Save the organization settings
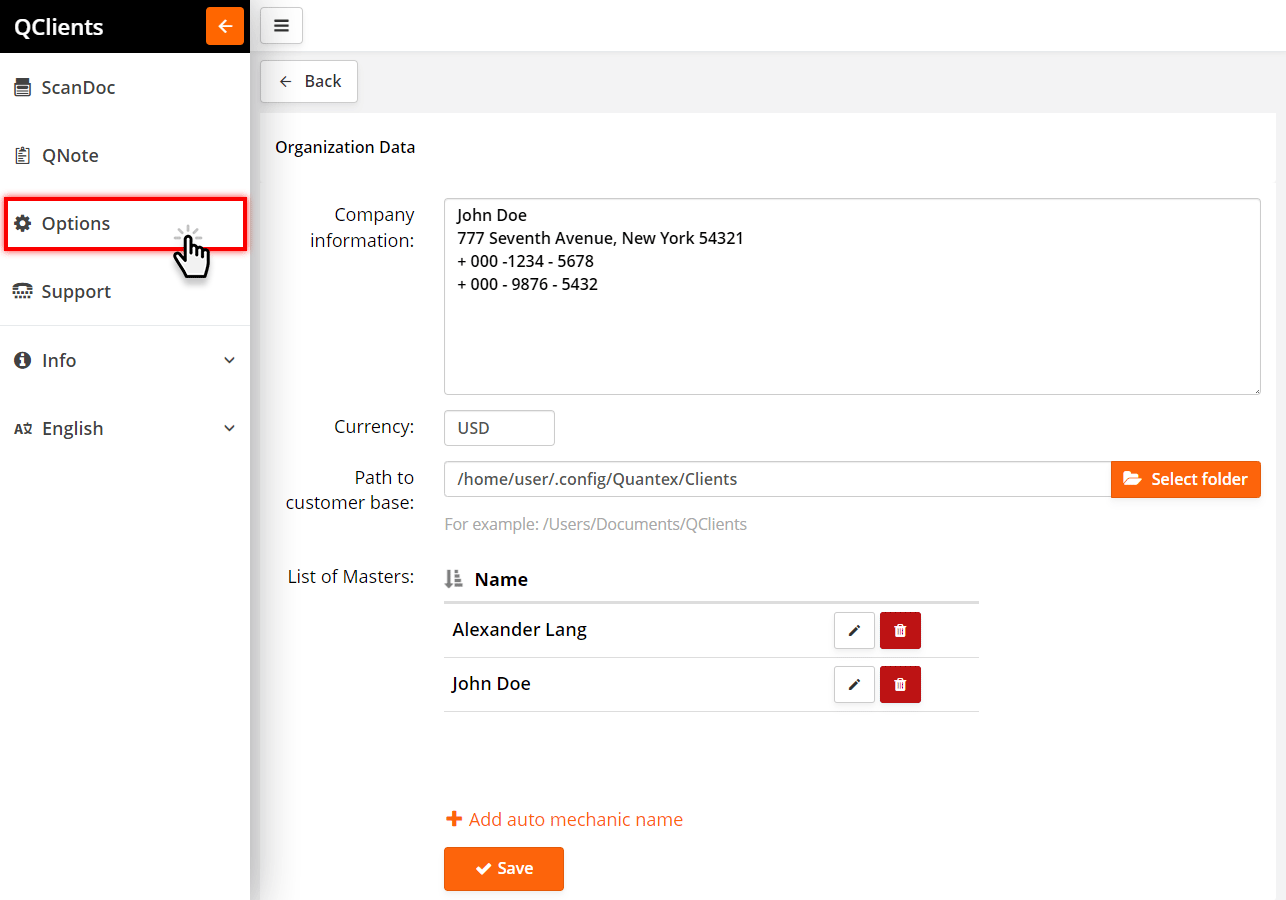 [503, 869]
